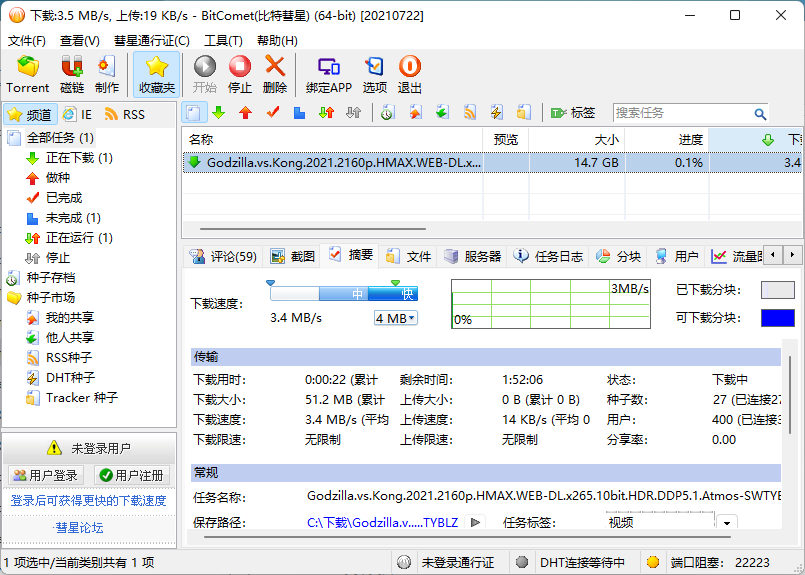This screenshot has height=575, width=805.
Task: Click the 用户注册 button
Action: click(132, 475)
